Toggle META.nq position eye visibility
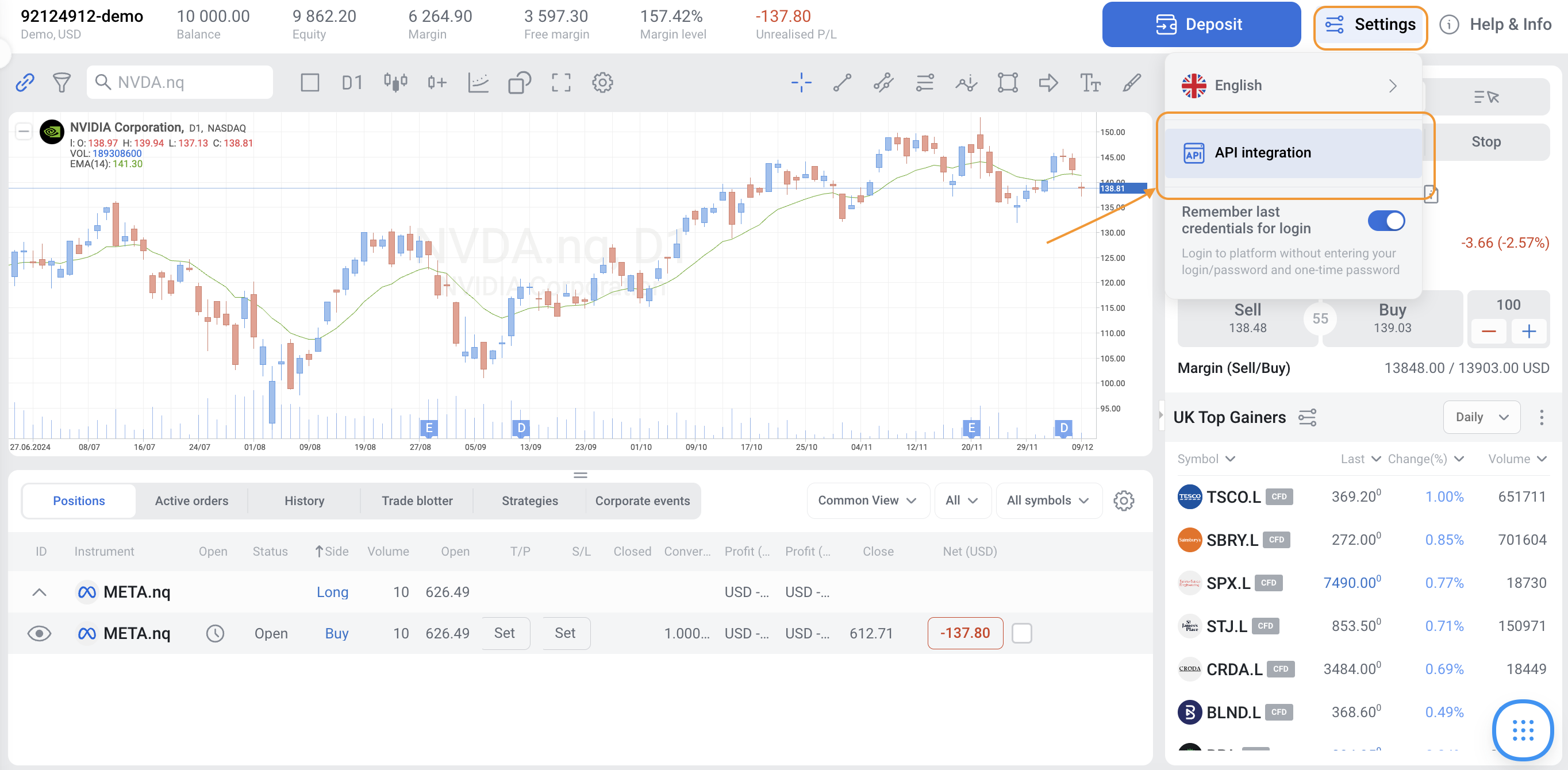Screen dimensions: 1568x770 (40, 633)
